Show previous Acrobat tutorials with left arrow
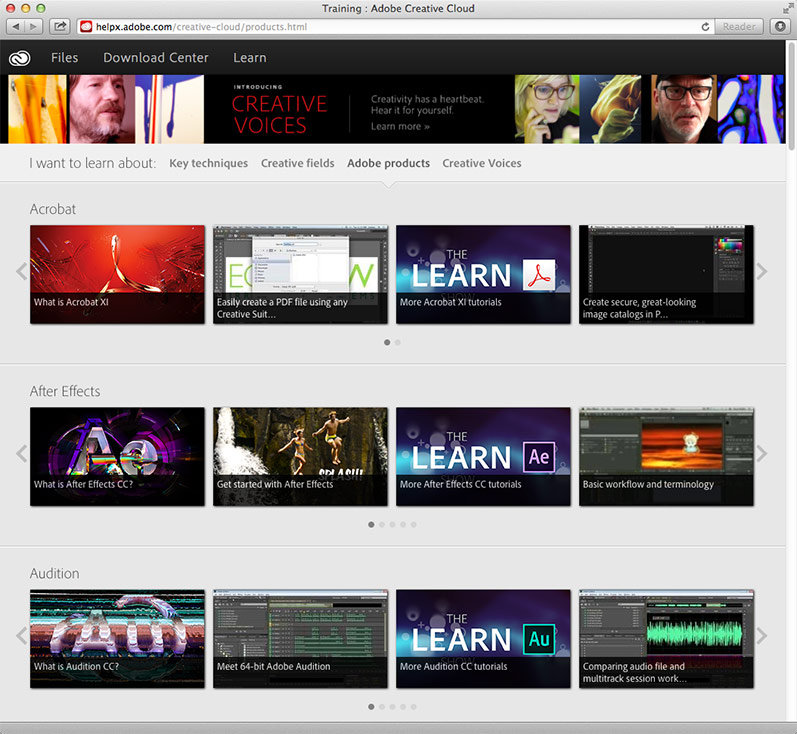The height and width of the screenshot is (734, 797). click(x=21, y=271)
